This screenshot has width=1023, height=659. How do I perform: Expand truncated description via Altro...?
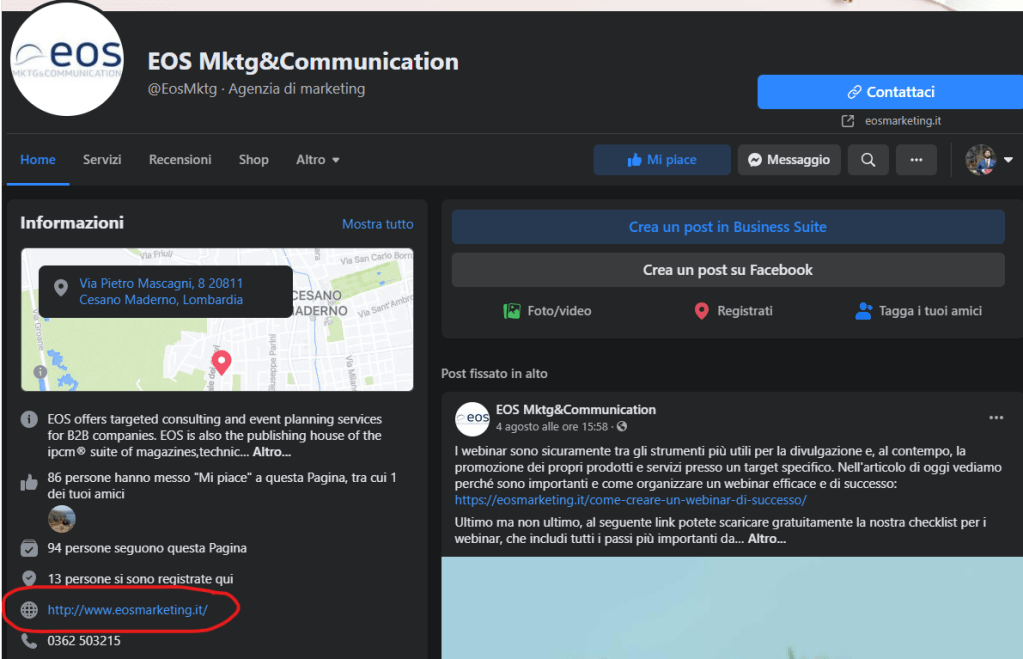(x=271, y=452)
